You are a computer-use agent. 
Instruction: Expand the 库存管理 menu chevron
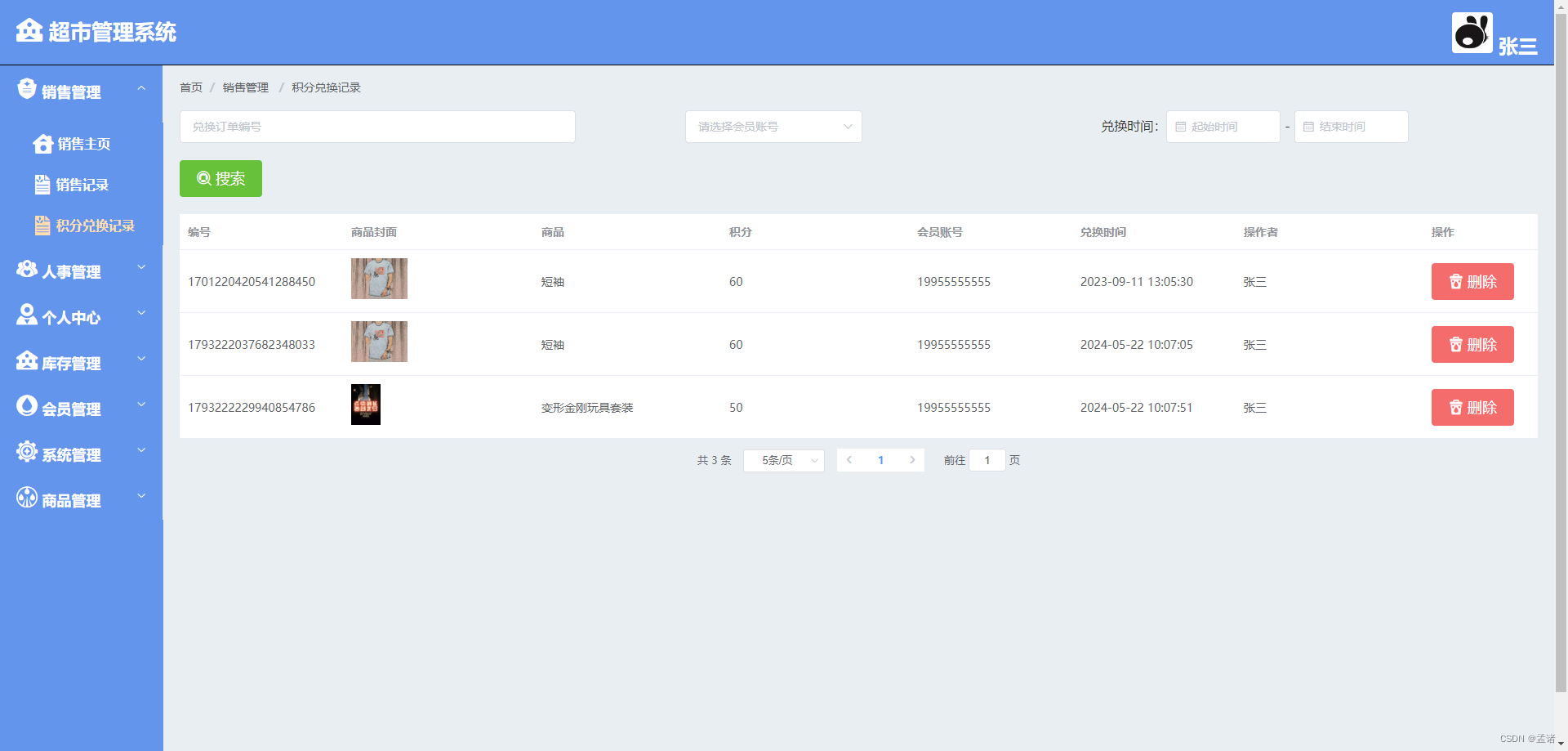point(141,359)
